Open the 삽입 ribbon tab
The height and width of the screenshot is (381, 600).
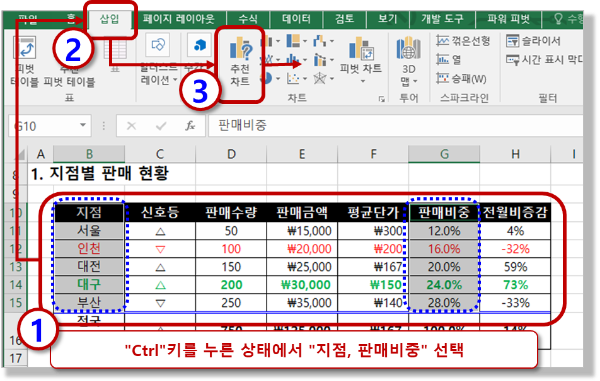pyautogui.click(x=109, y=19)
